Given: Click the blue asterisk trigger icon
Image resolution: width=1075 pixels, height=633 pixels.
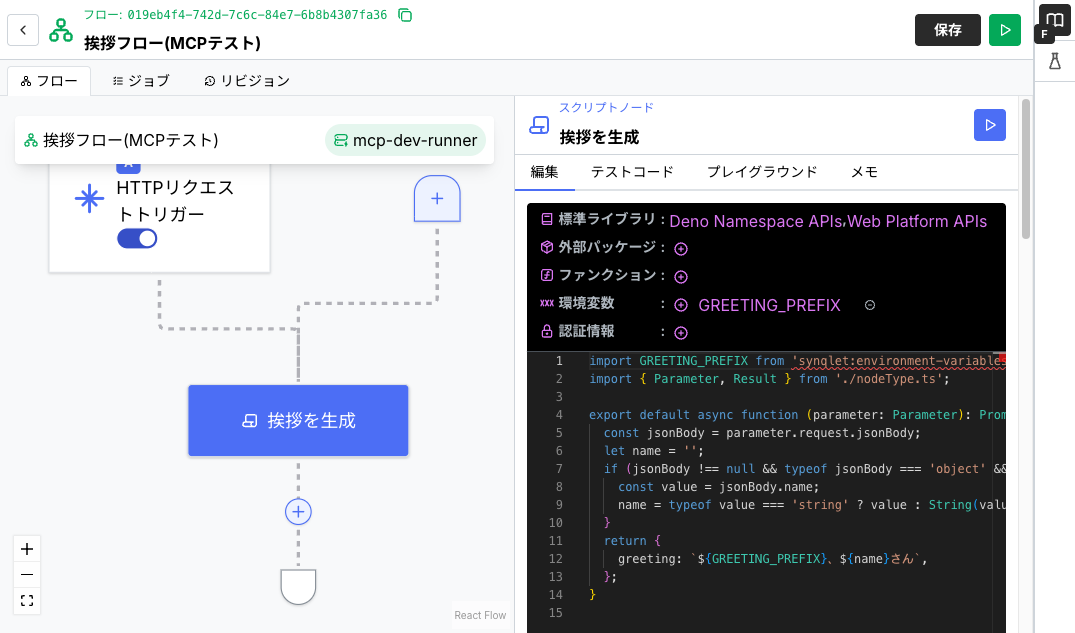Looking at the screenshot, I should click(89, 199).
